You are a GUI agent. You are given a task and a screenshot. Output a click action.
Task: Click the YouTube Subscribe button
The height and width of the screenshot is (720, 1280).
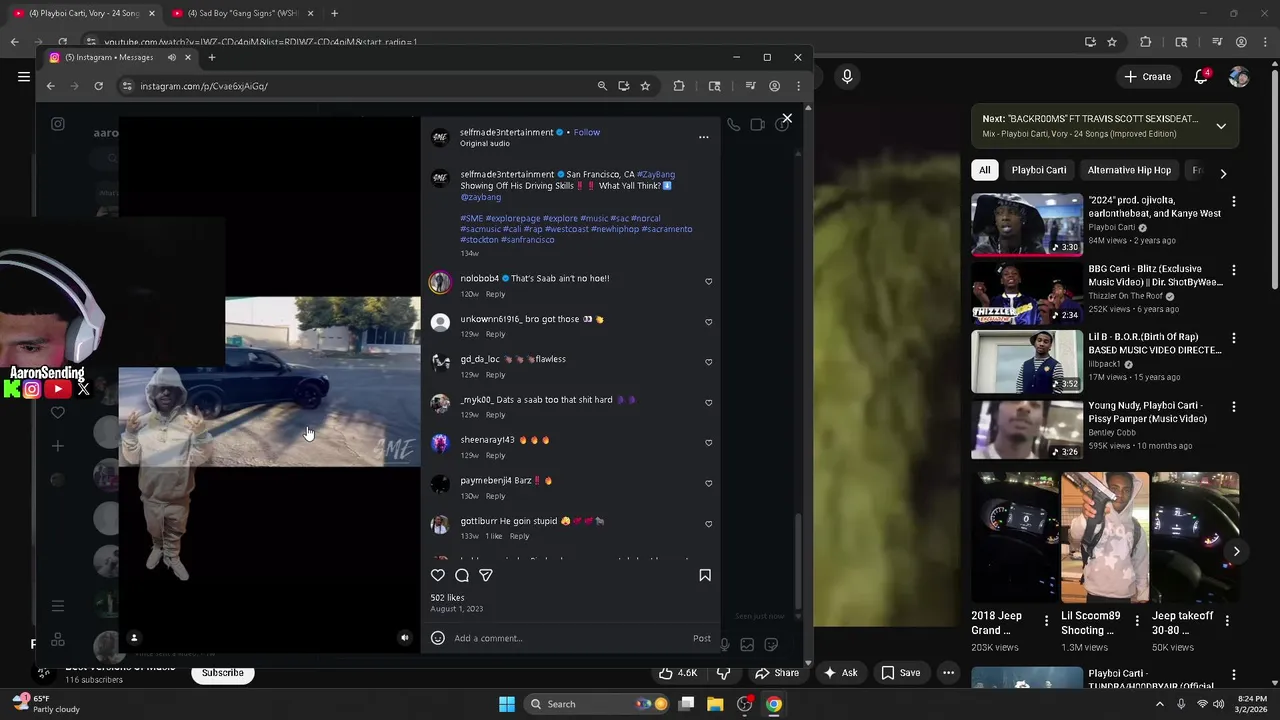click(x=223, y=673)
